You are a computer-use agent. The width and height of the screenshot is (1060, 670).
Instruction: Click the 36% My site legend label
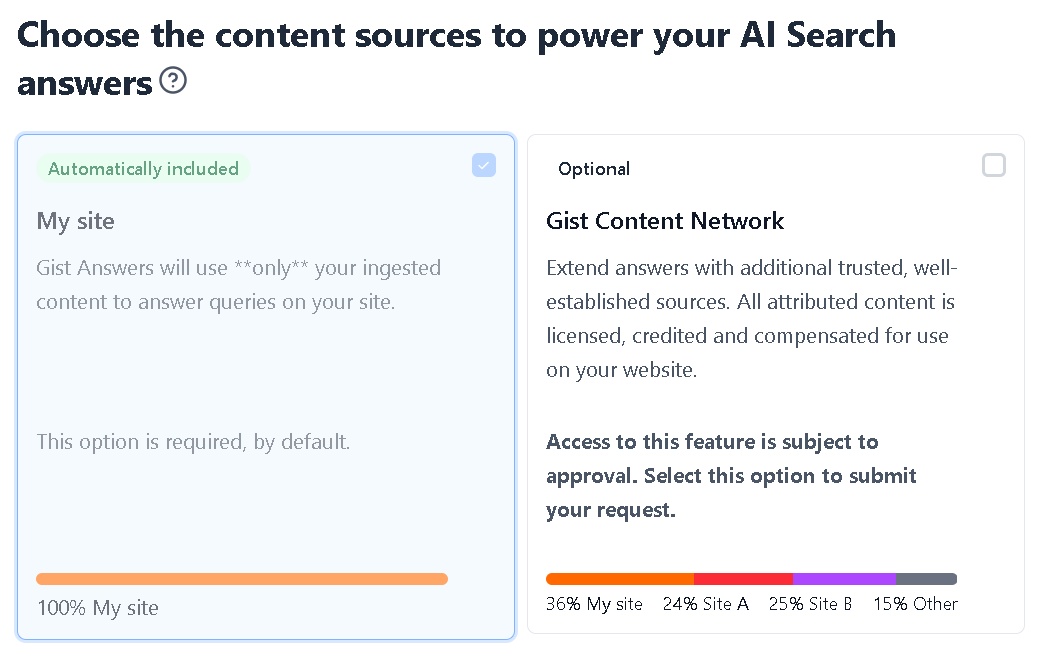pos(594,604)
